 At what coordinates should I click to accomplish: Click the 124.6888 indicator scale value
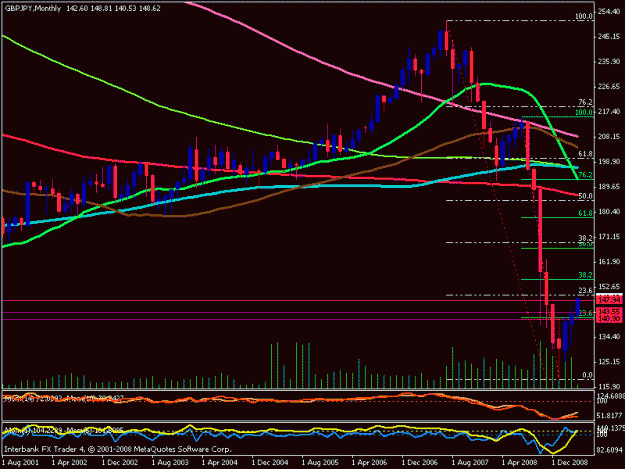610,396
